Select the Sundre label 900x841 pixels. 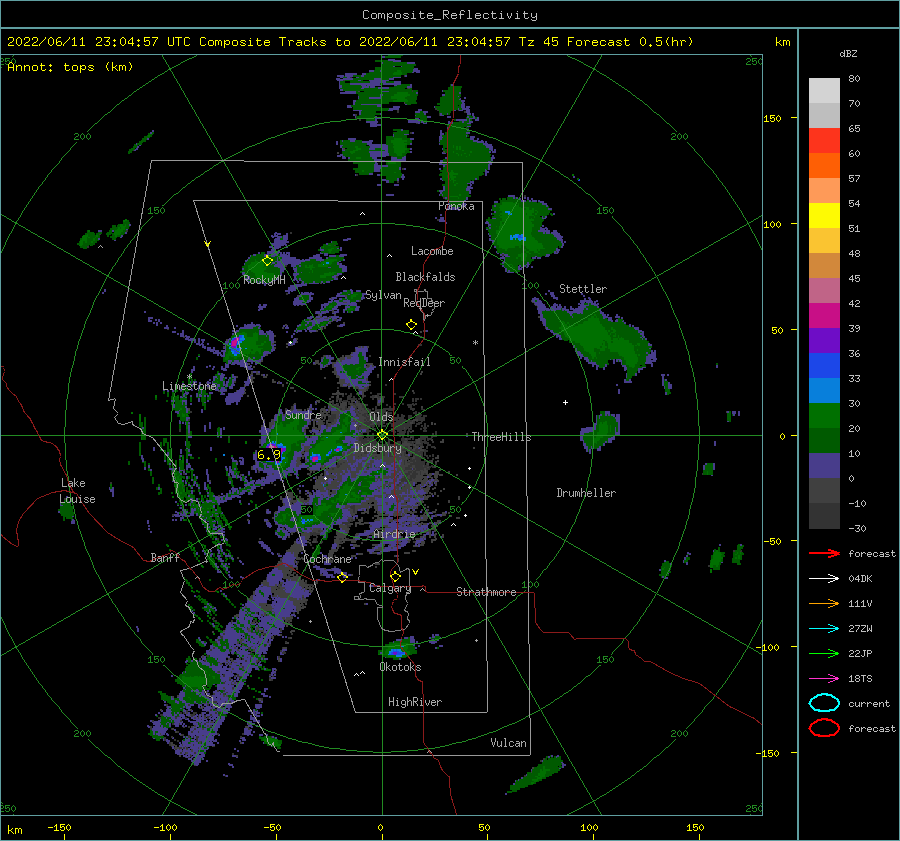coord(303,414)
